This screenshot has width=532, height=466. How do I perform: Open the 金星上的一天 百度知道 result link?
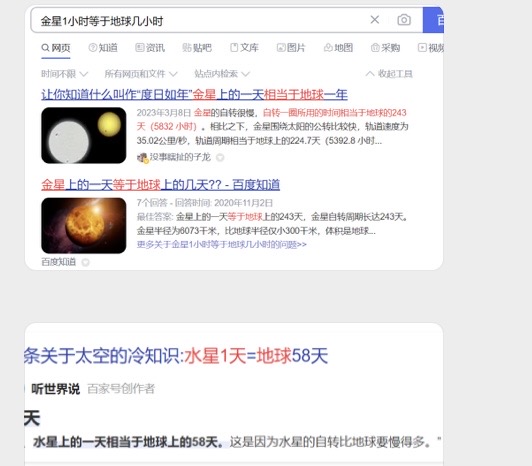[x=160, y=185]
